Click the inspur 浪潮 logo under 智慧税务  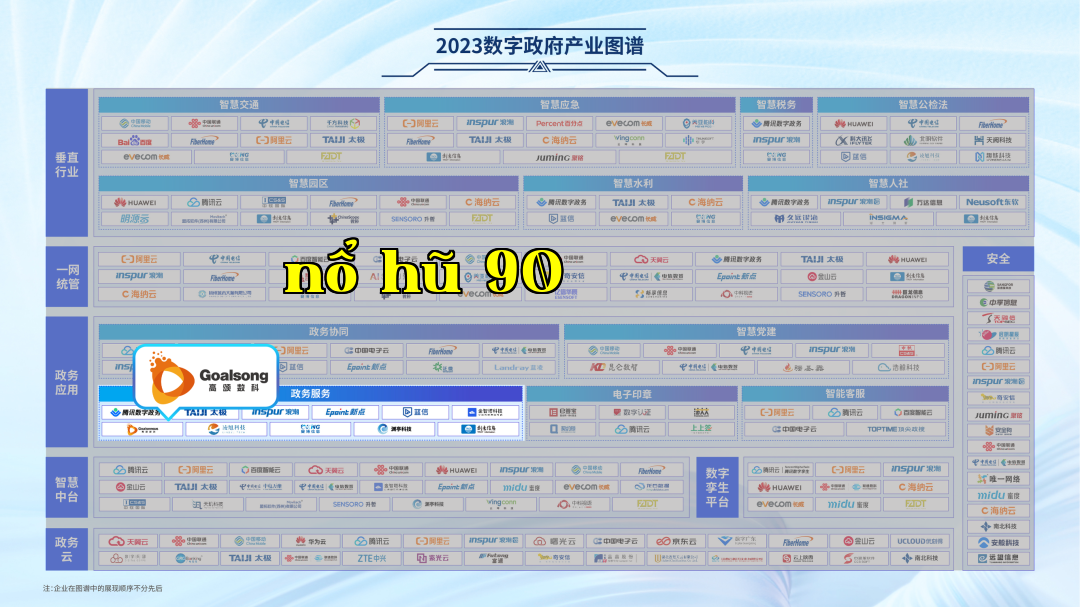click(776, 140)
